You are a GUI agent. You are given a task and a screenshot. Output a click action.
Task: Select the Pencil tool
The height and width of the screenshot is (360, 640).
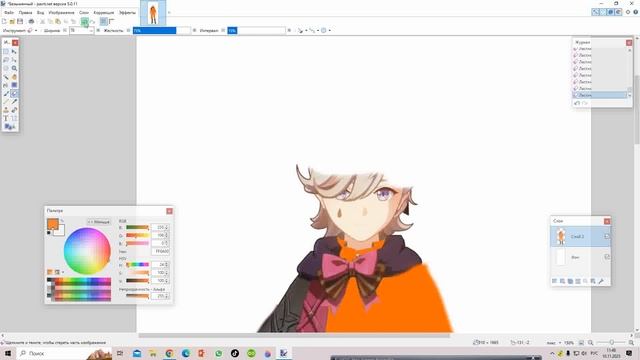click(6, 102)
